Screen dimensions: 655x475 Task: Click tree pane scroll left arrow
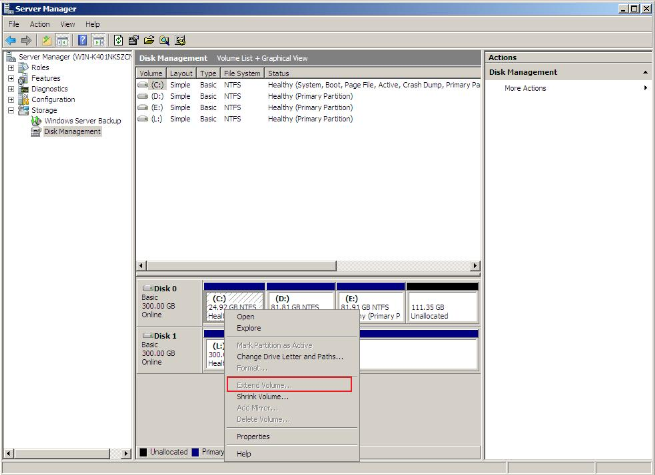[x=9, y=453]
